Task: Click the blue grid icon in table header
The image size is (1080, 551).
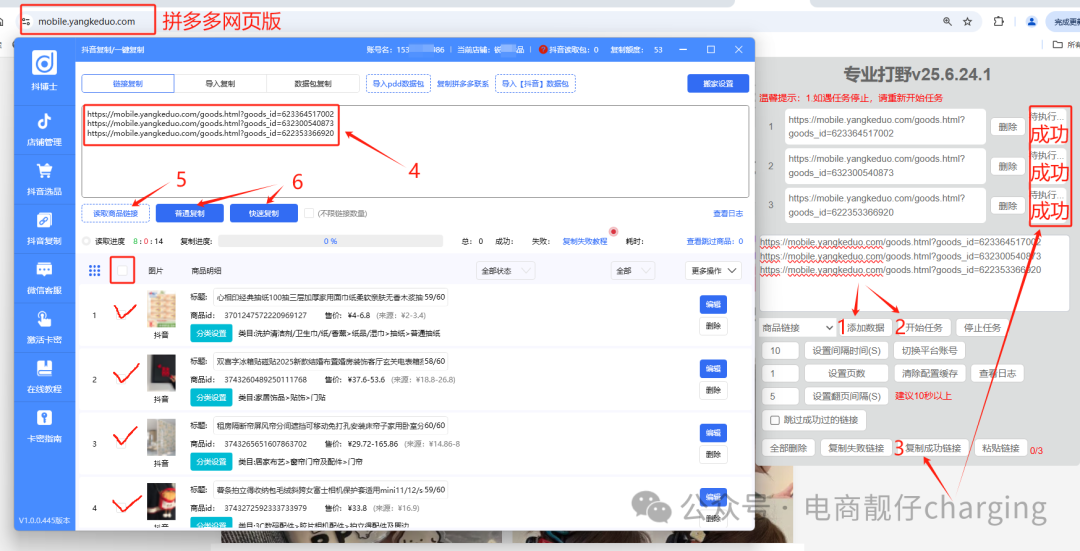Action: [x=94, y=271]
